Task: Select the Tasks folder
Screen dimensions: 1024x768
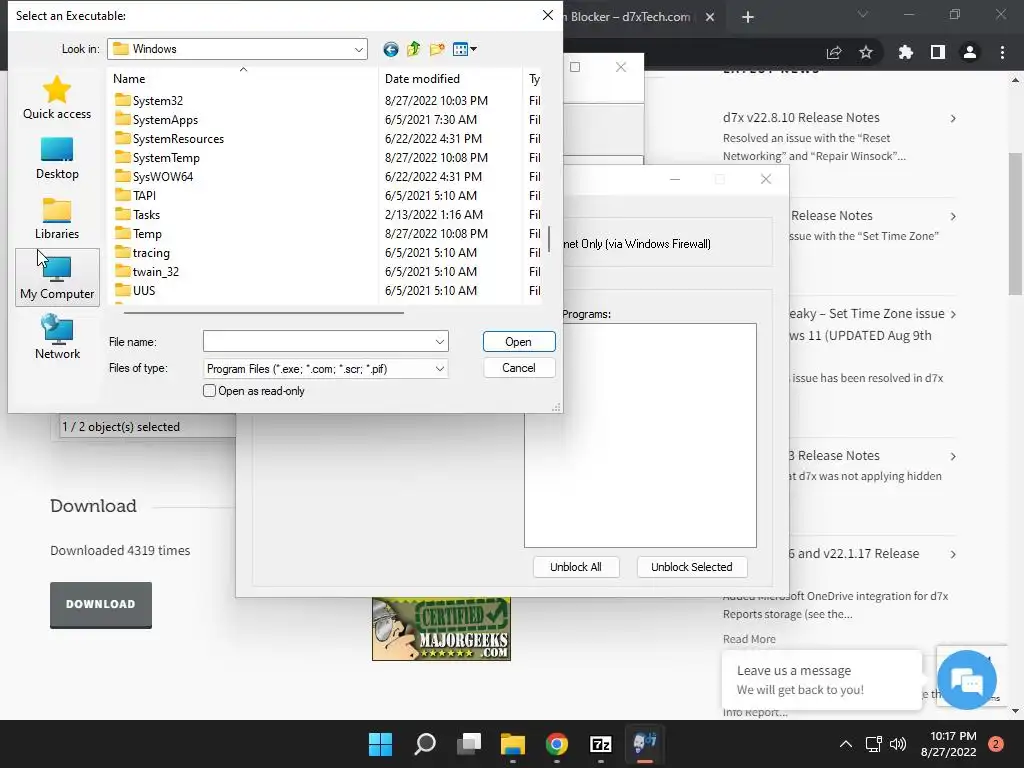Action: [146, 214]
